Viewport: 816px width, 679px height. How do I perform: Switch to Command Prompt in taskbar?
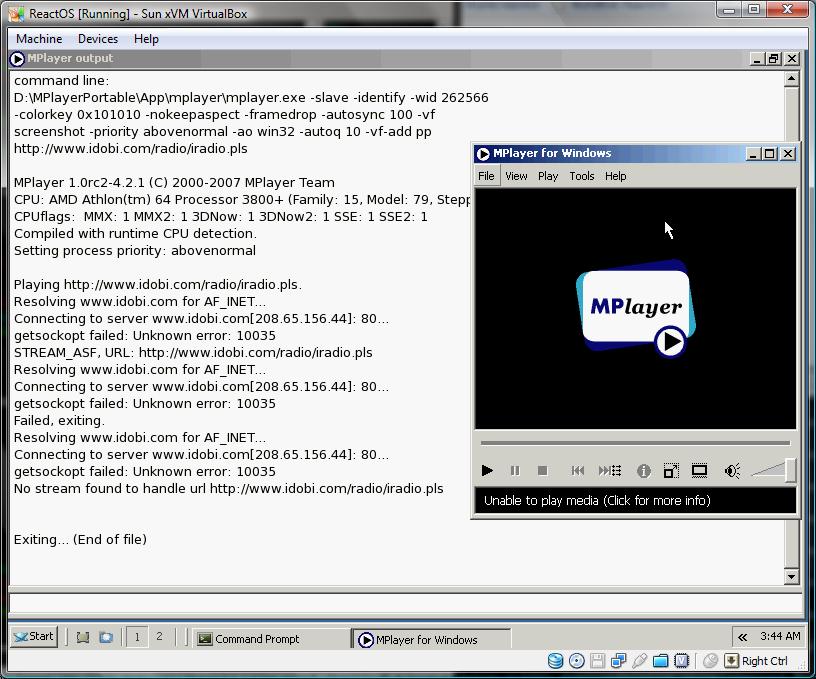(269, 639)
